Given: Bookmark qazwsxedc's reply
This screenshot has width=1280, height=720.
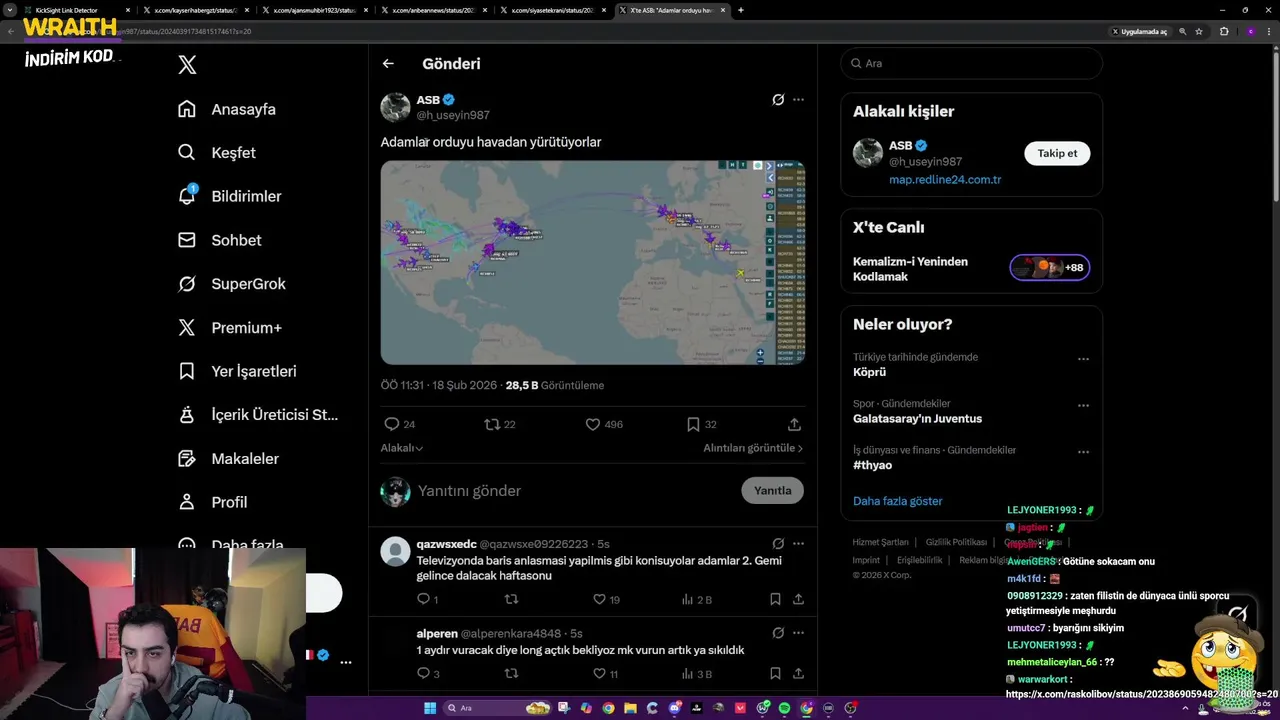Looking at the screenshot, I should click(x=775, y=599).
